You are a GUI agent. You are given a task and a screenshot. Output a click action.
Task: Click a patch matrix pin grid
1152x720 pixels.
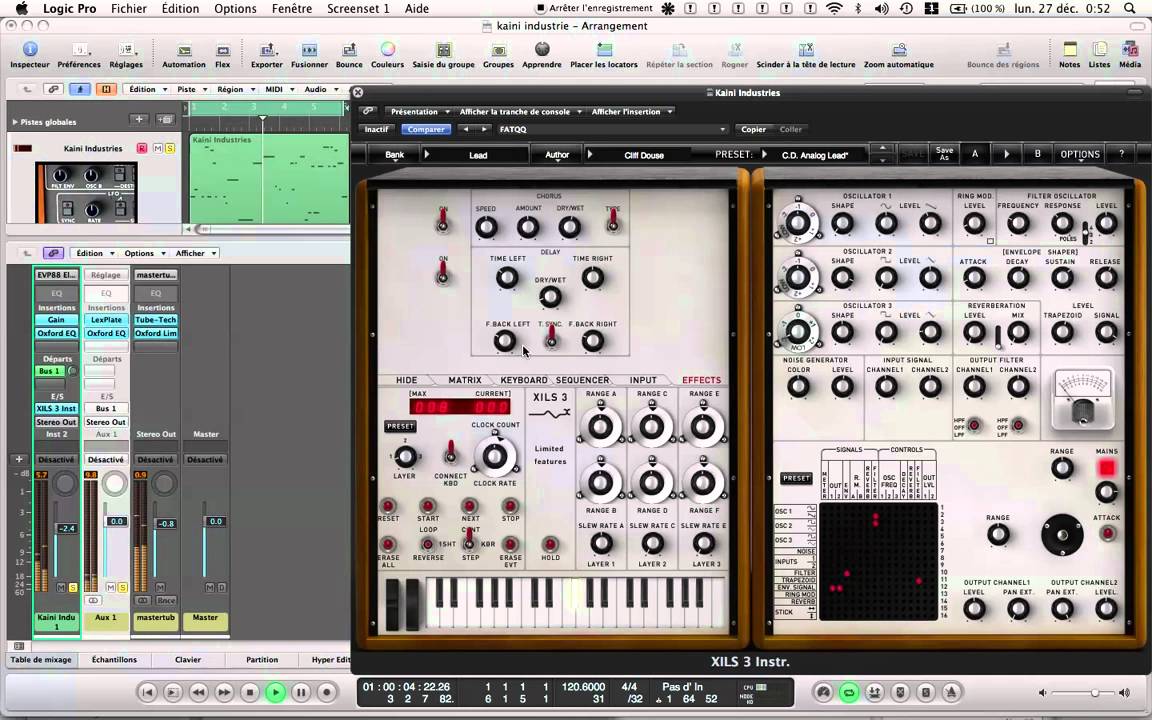pyautogui.click(x=879, y=561)
